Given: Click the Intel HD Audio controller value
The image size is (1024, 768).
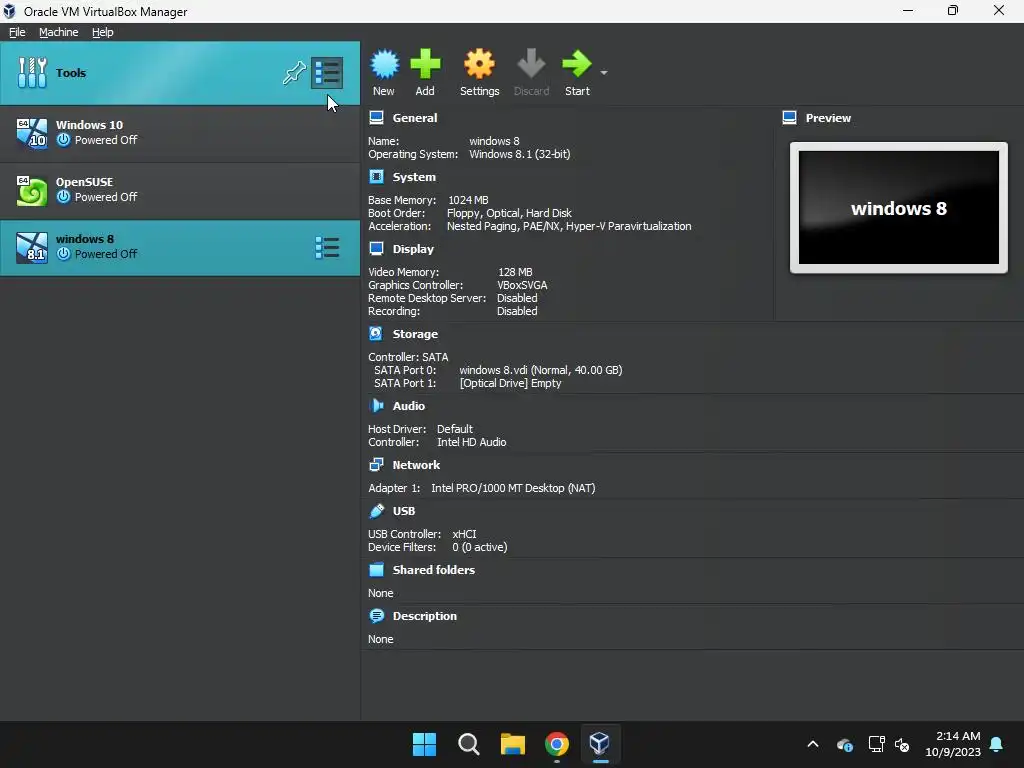Looking at the screenshot, I should tap(472, 442).
